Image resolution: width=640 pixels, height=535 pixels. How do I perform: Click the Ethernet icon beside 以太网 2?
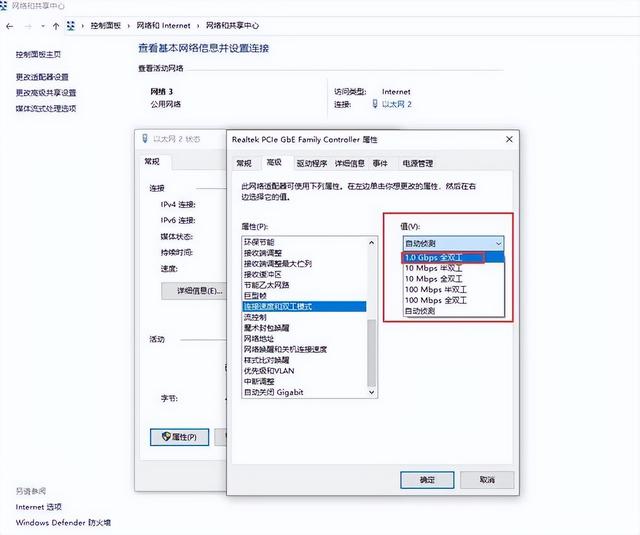[375, 104]
